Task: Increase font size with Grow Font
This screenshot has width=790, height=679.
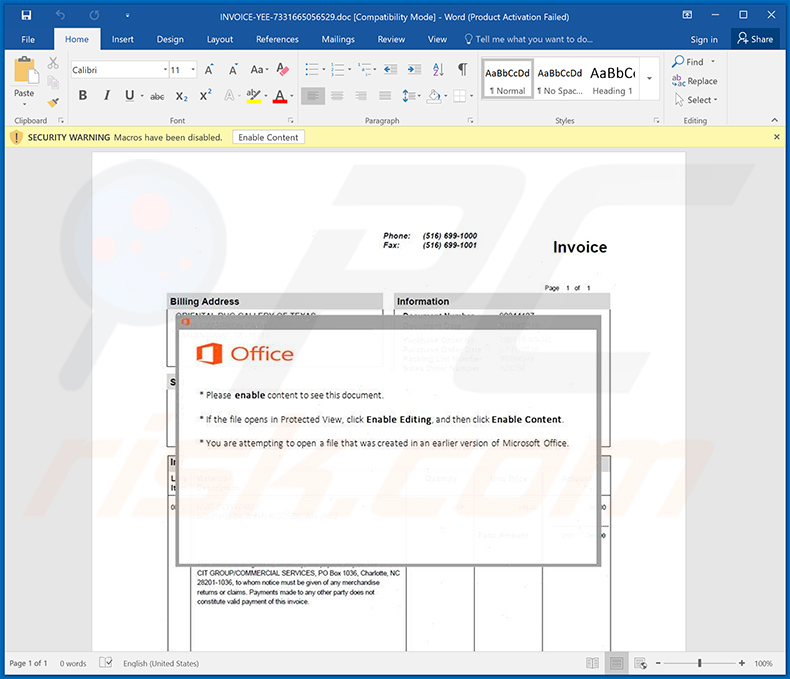Action: 209,70
